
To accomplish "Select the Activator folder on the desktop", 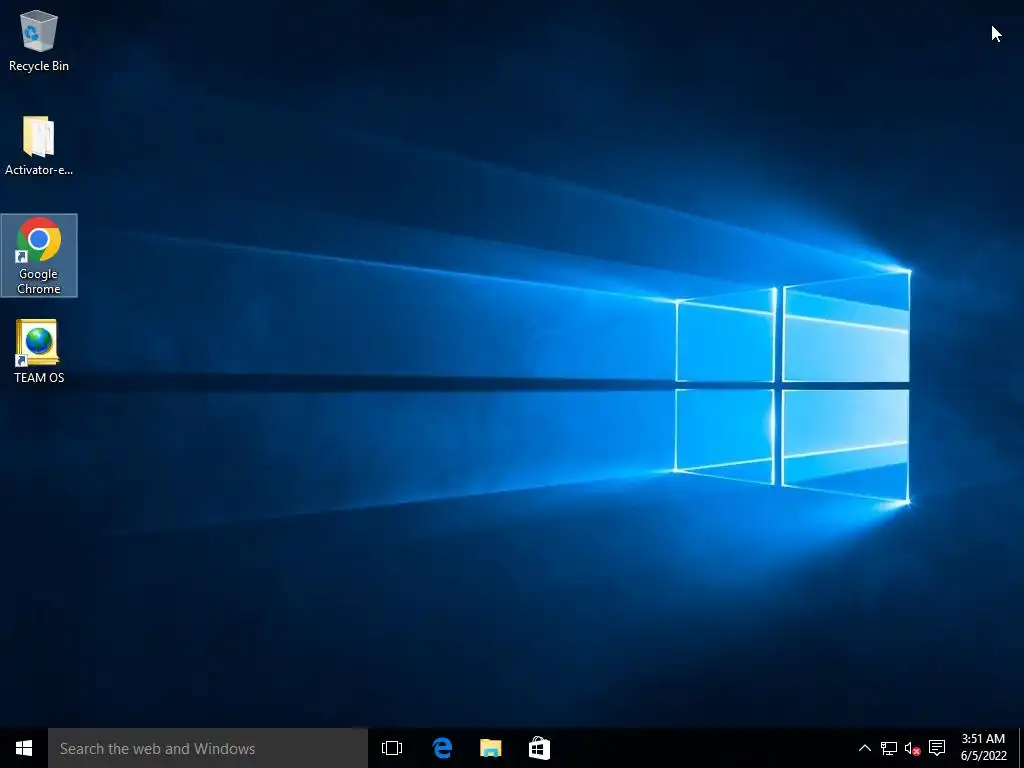I will click(x=39, y=145).
